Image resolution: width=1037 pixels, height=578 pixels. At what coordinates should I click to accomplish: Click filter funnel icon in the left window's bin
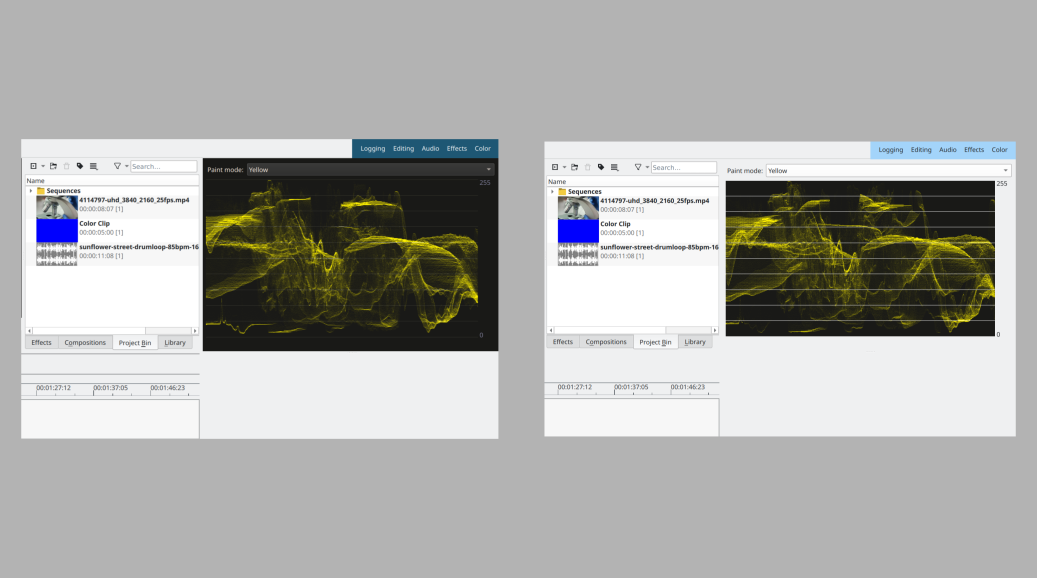pos(117,167)
